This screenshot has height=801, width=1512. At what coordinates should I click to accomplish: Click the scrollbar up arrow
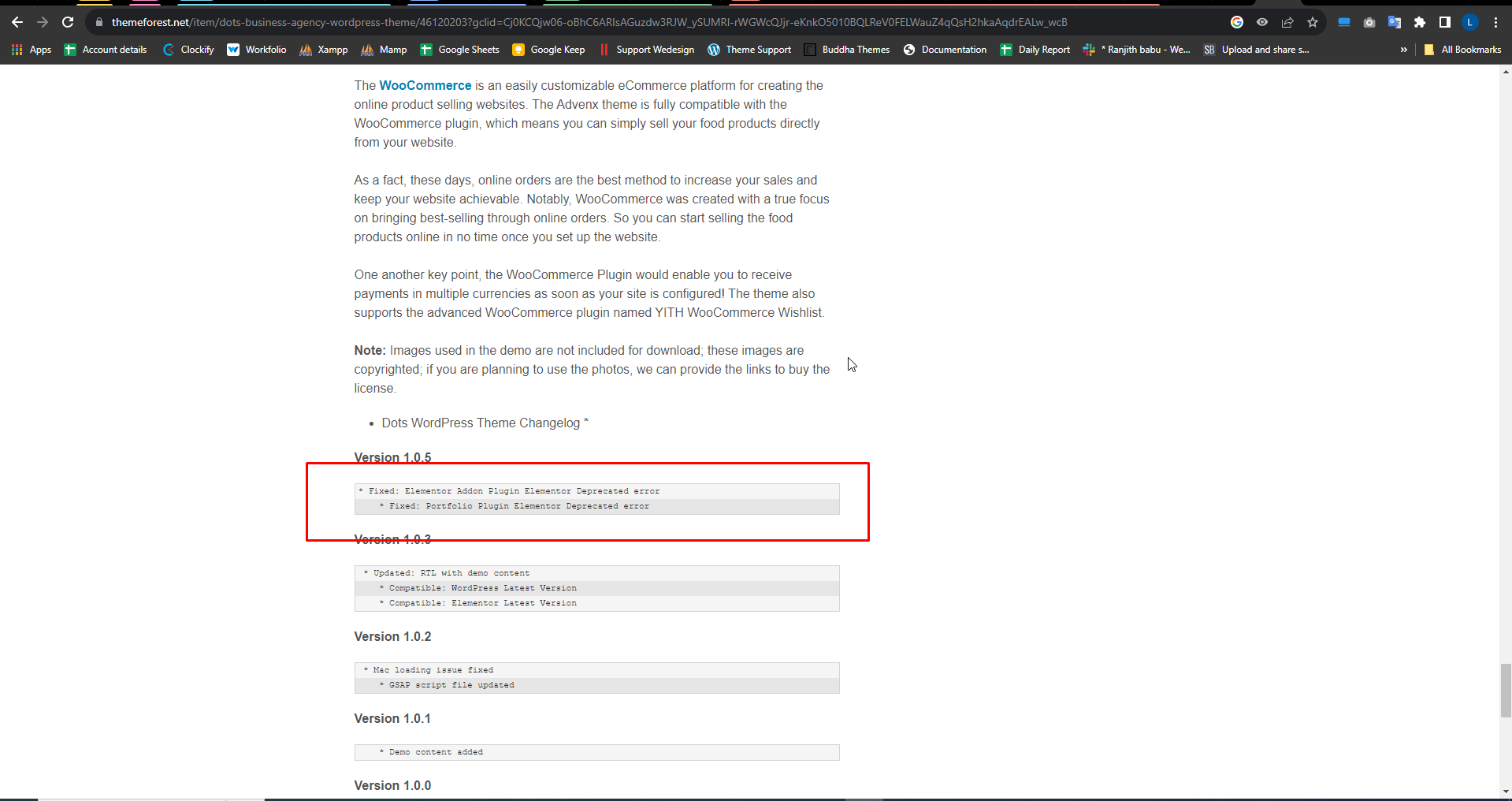pos(1506,72)
